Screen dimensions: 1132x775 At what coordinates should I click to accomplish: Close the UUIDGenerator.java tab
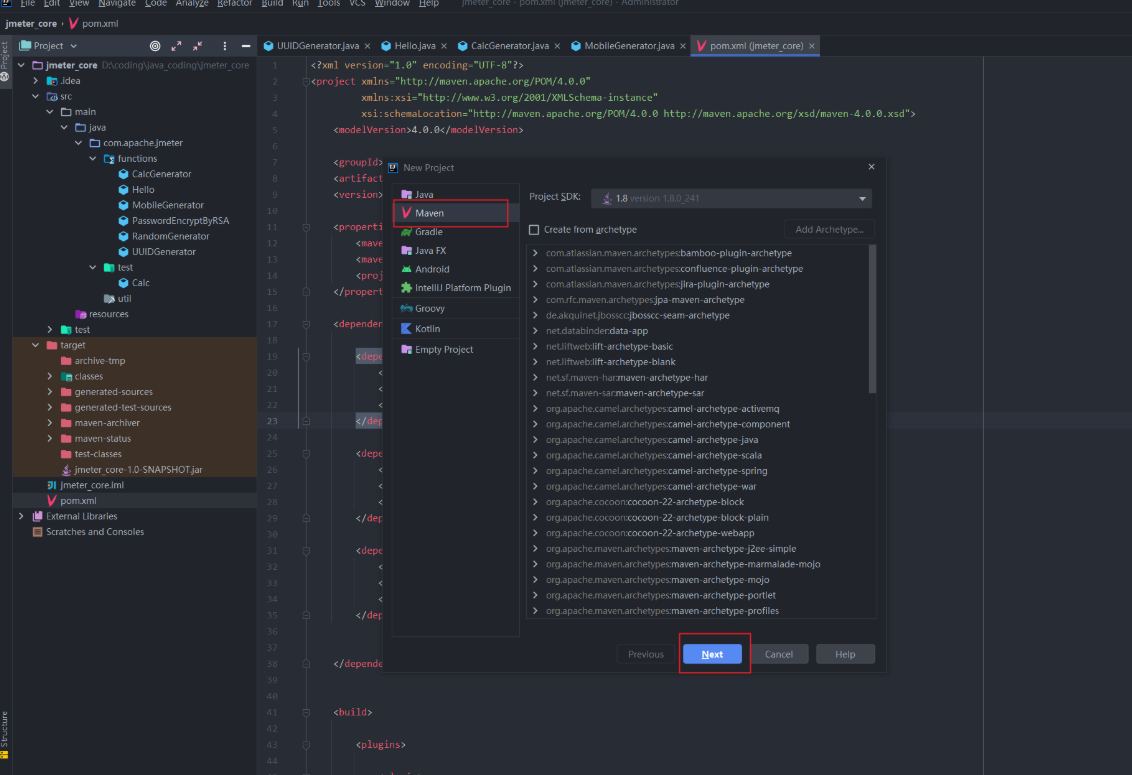tap(367, 46)
